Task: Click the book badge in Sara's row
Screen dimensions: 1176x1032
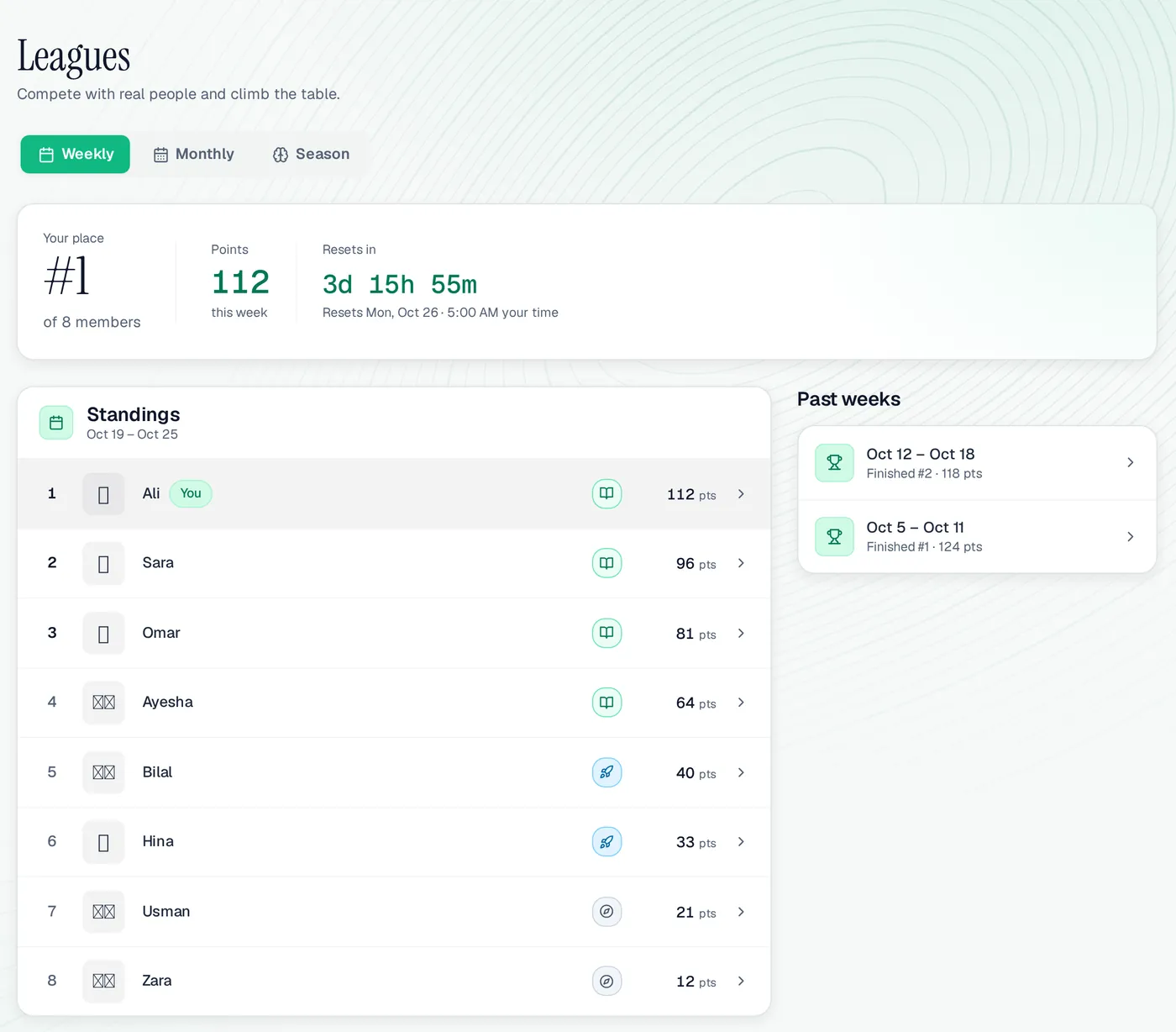Action: pyautogui.click(x=606, y=563)
